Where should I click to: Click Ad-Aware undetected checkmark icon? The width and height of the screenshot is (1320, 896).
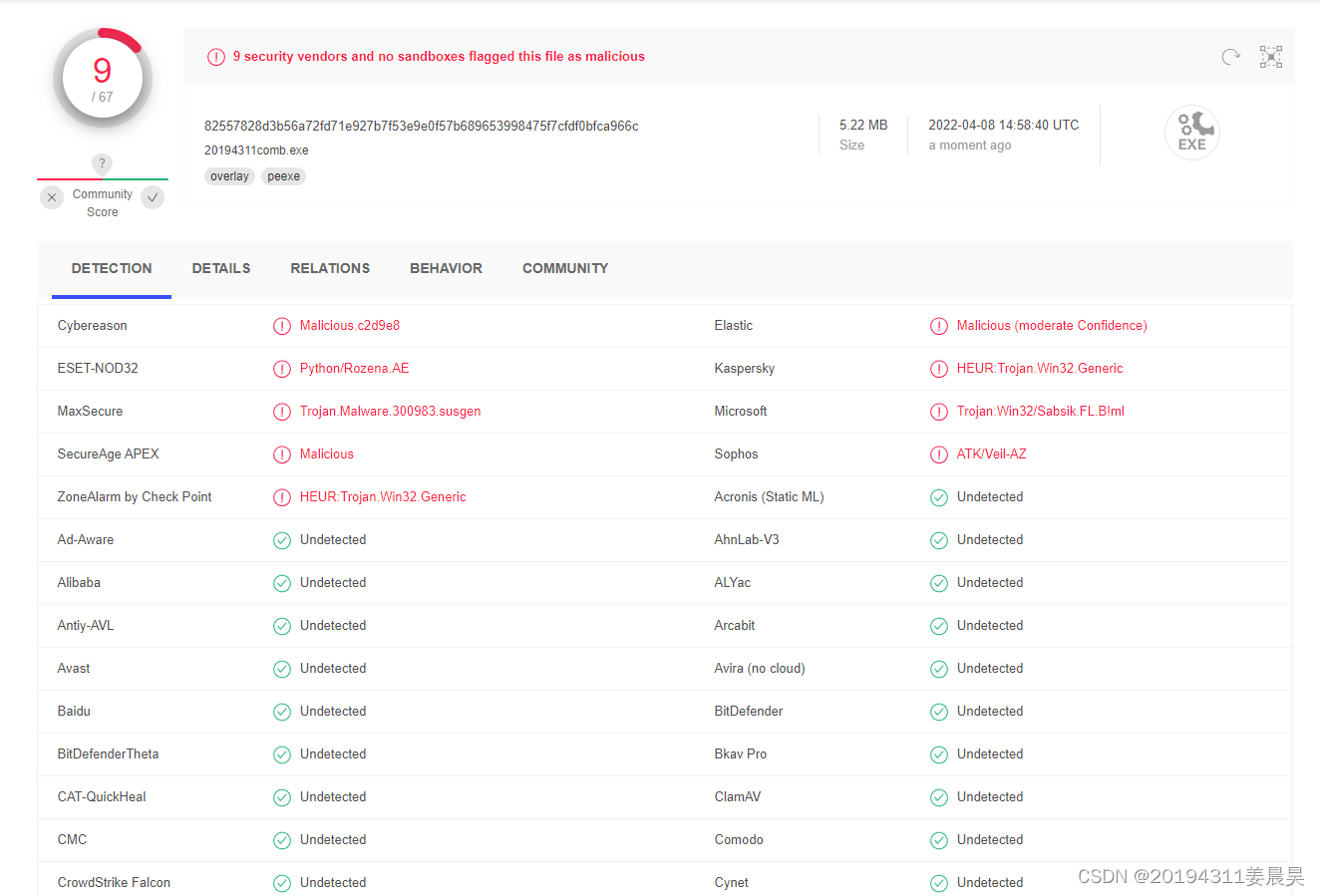click(282, 540)
